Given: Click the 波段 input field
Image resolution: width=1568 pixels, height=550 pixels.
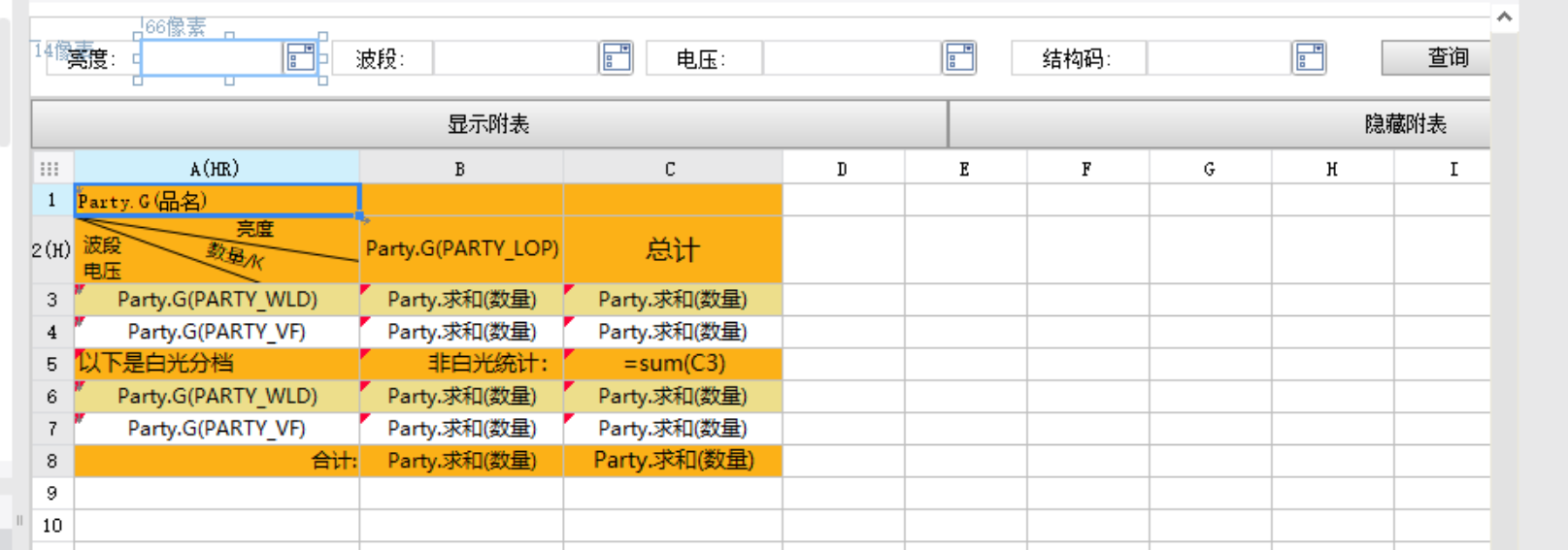Looking at the screenshot, I should tap(516, 58).
